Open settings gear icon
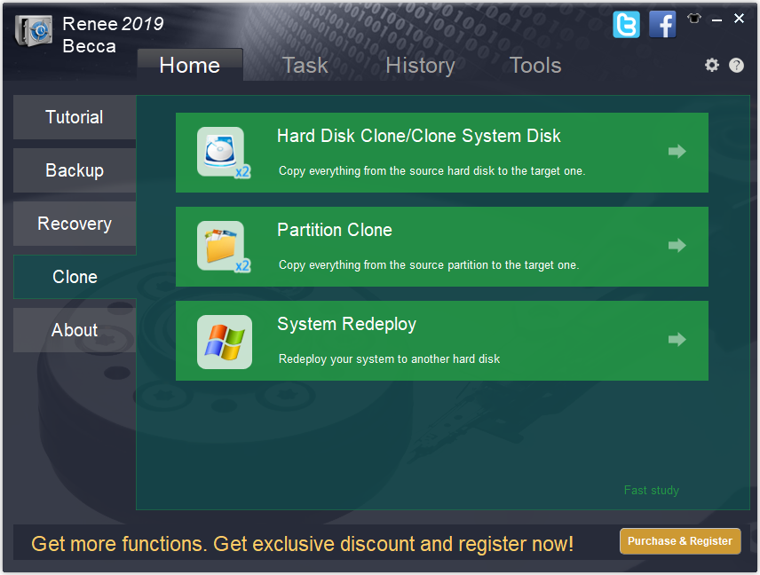760x575 pixels. (x=712, y=65)
